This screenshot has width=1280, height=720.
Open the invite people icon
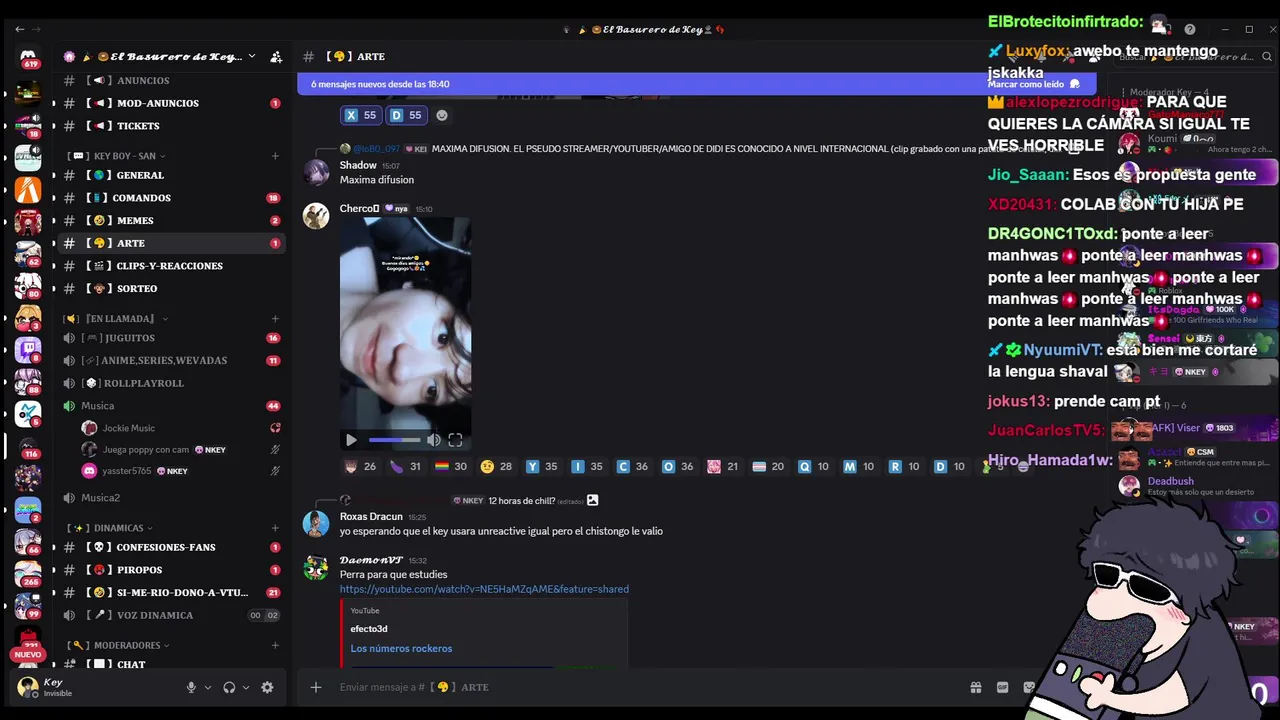[x=276, y=57]
